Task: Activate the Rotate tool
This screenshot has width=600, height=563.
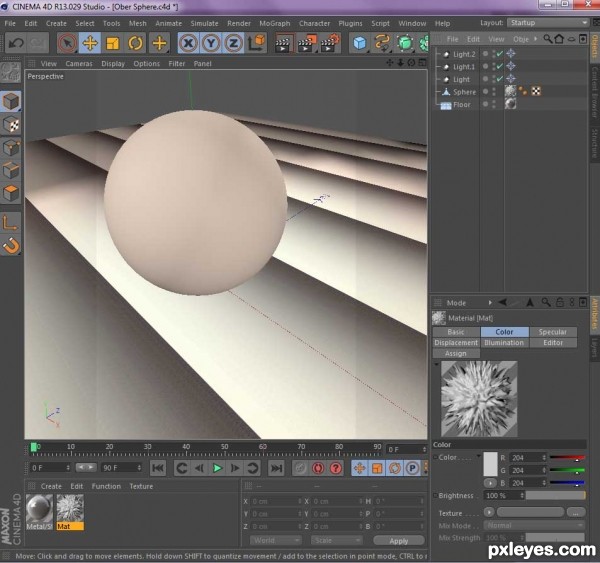Action: click(x=135, y=43)
